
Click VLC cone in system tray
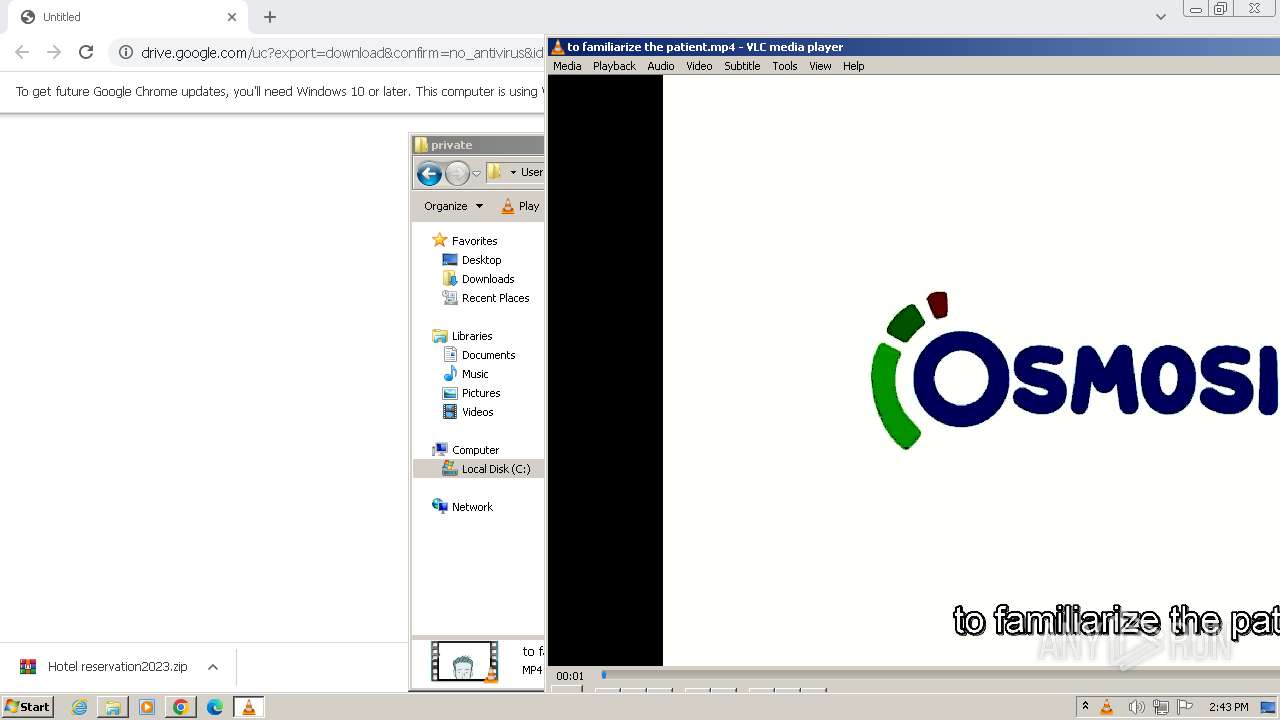[x=1107, y=707]
